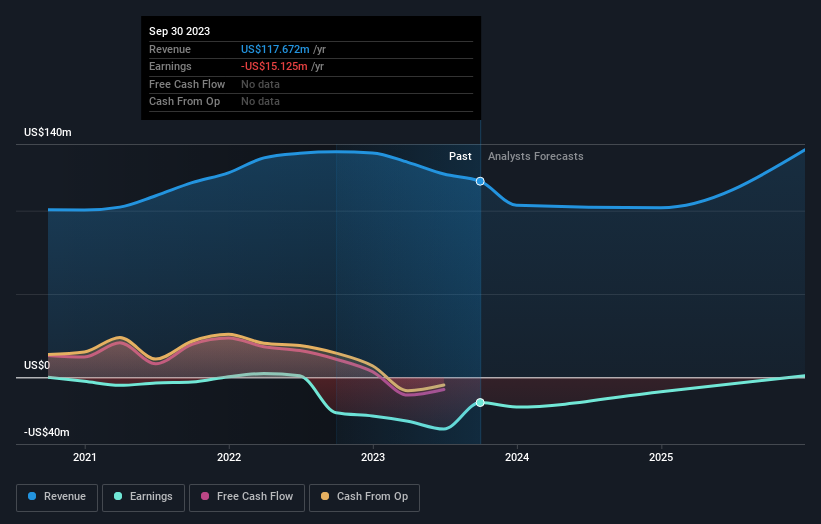
Task: Click the 'Revenue' tooltip row label
Action: pos(170,49)
